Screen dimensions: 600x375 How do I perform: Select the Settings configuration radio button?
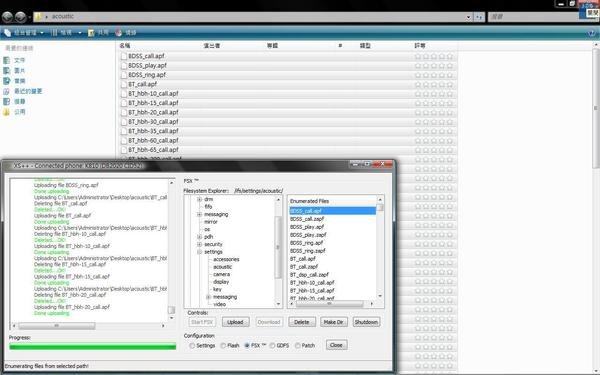point(192,346)
